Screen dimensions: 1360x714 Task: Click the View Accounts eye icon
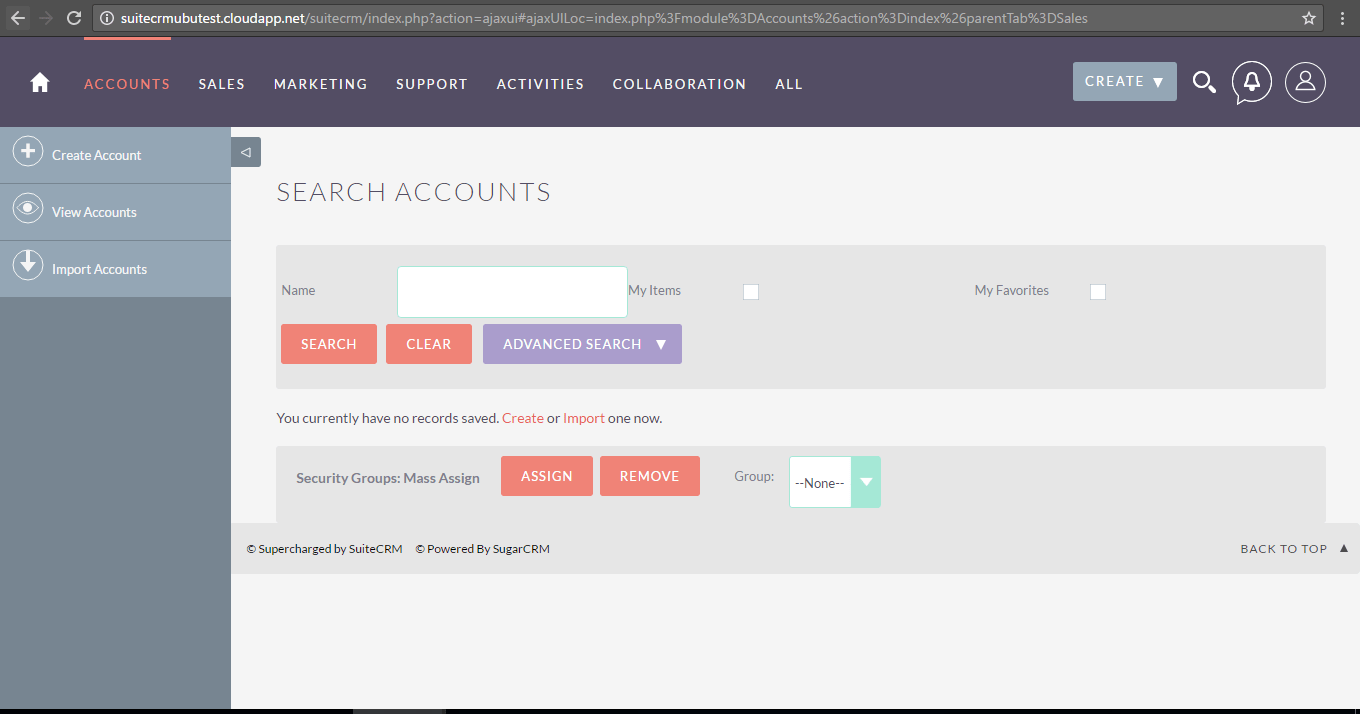(27, 209)
